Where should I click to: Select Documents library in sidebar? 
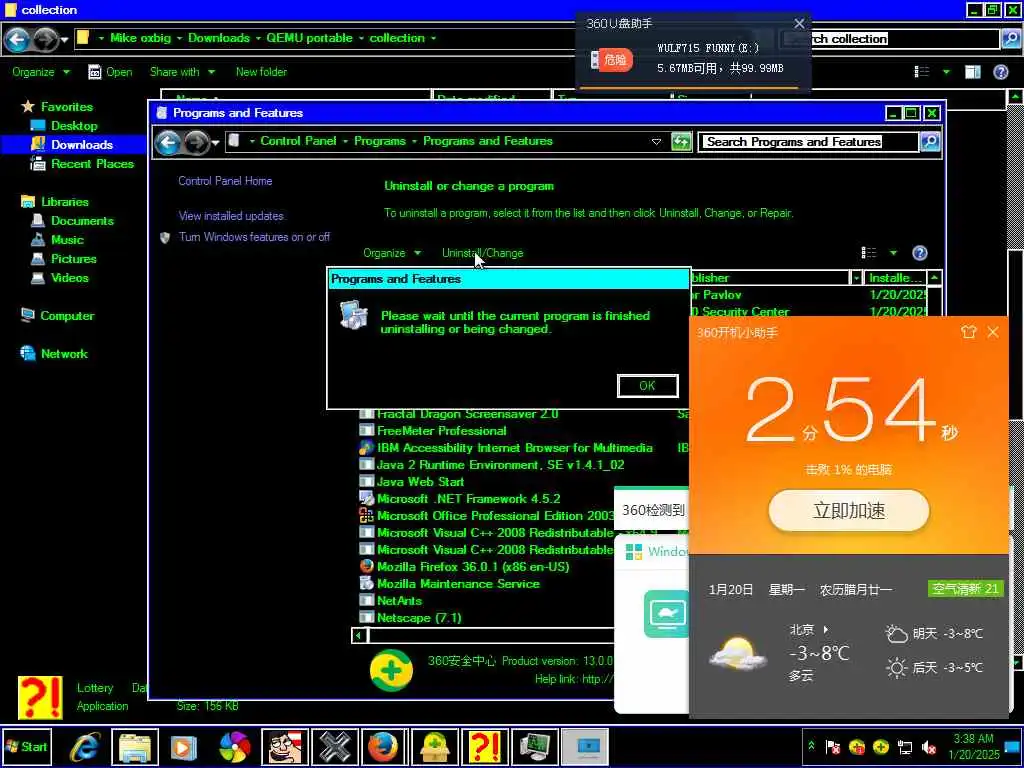82,221
